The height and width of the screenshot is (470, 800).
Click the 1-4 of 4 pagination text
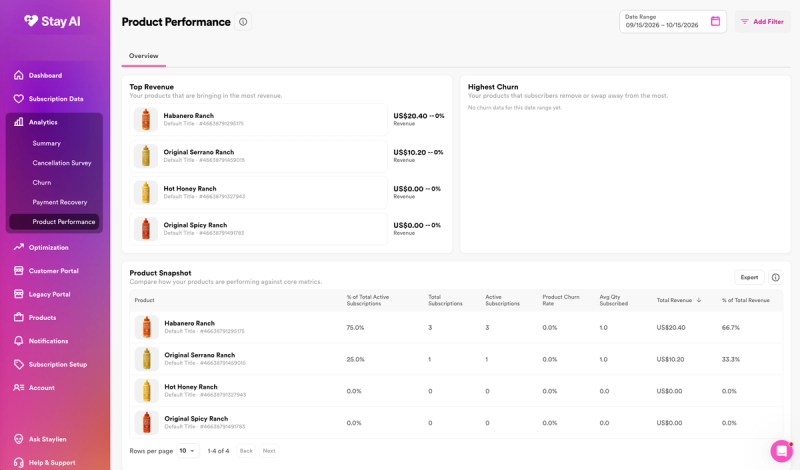tap(218, 451)
